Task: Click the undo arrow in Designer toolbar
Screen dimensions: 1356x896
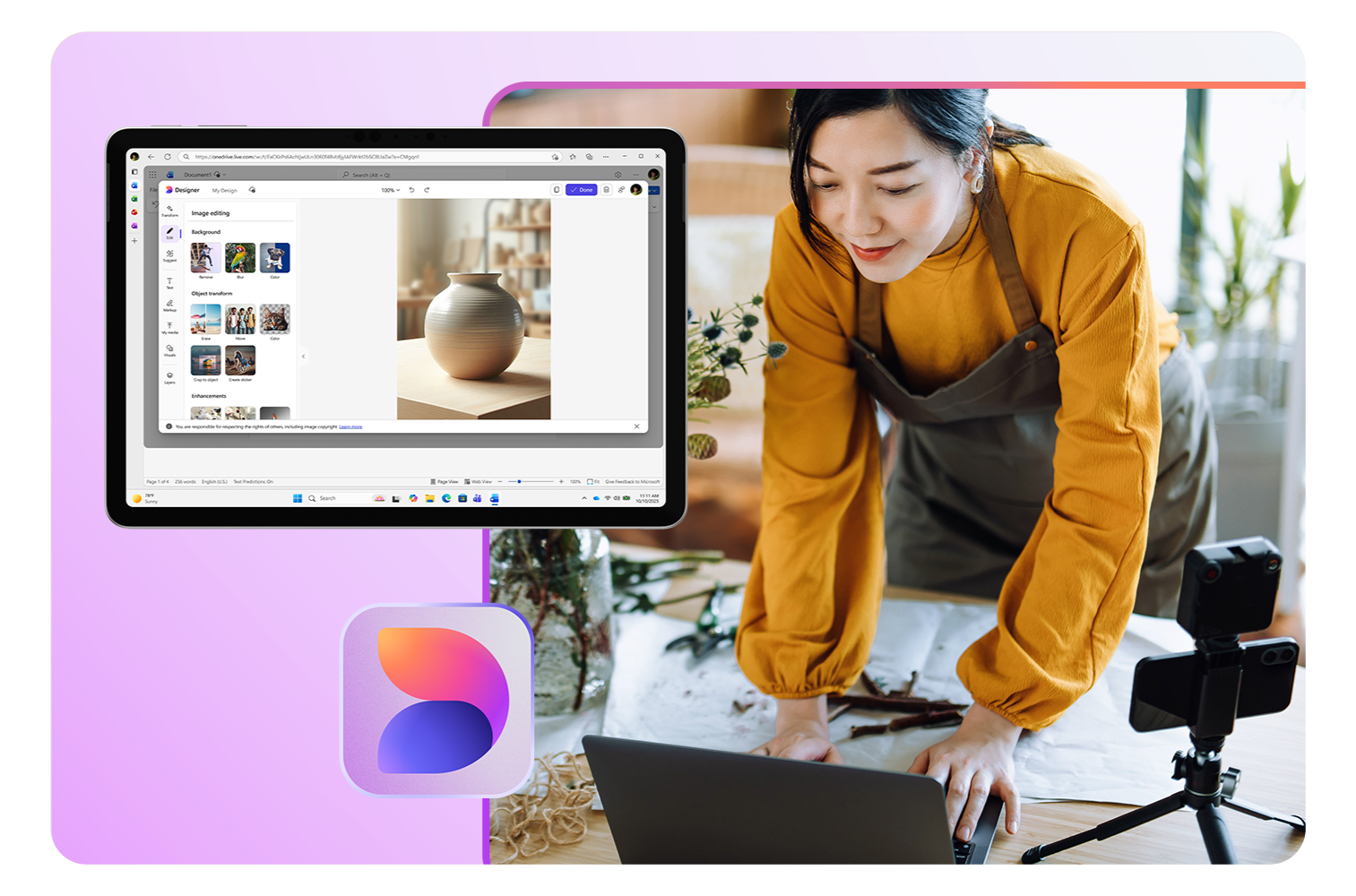Action: [x=411, y=190]
